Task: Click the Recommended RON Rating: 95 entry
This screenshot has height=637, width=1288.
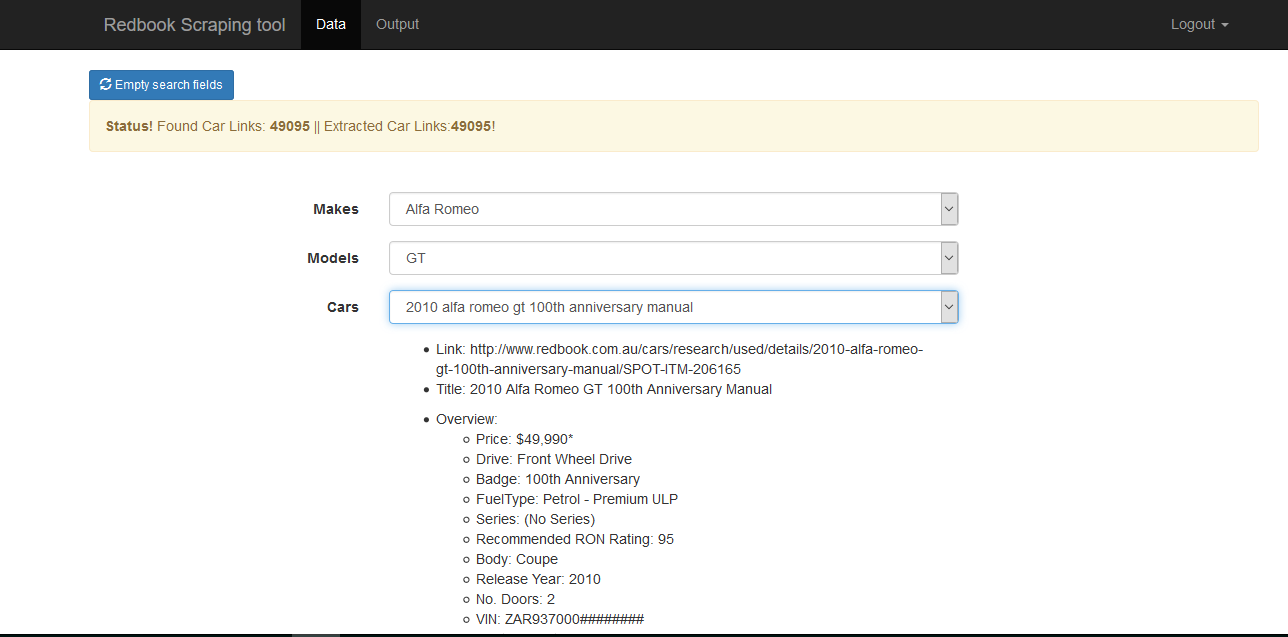Action: 575,539
